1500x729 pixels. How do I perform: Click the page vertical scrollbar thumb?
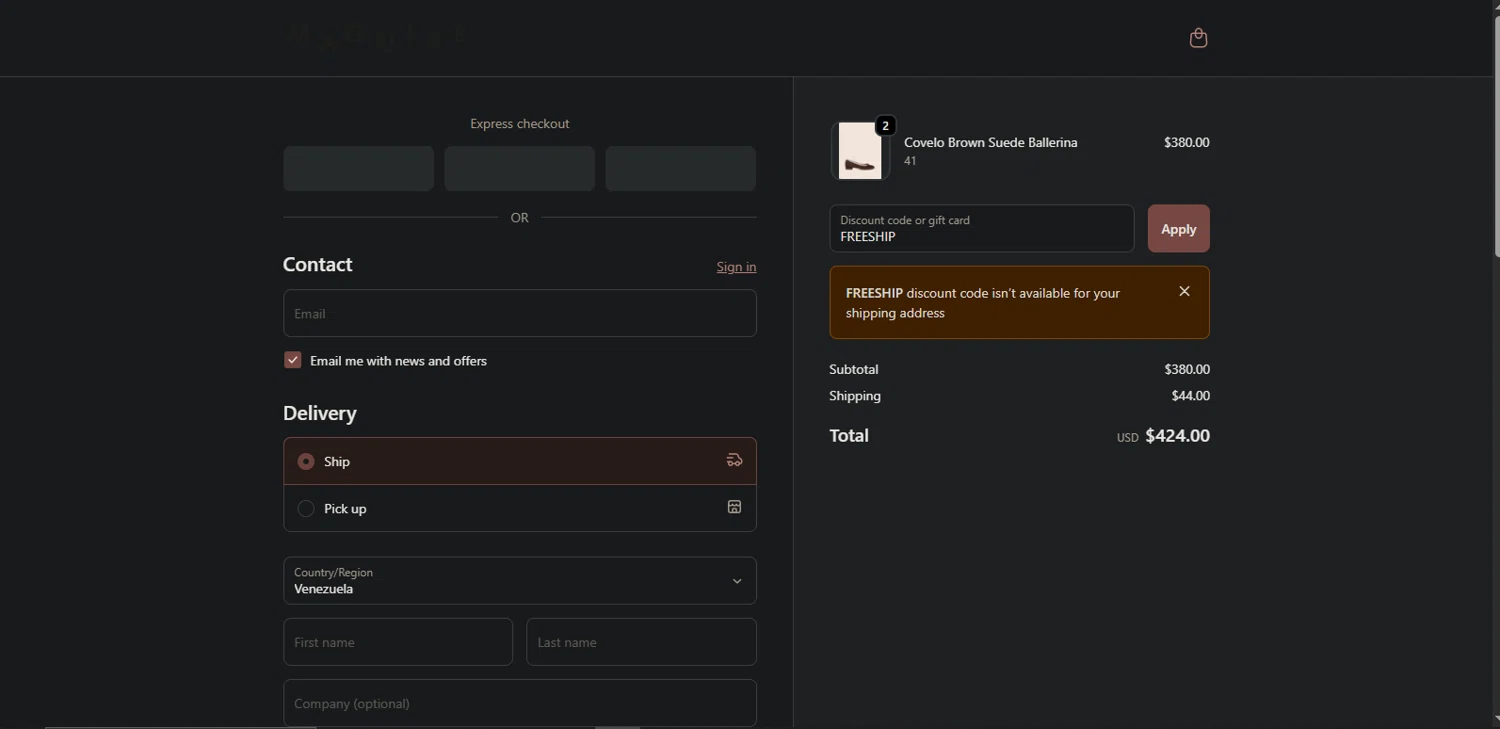[1495, 135]
